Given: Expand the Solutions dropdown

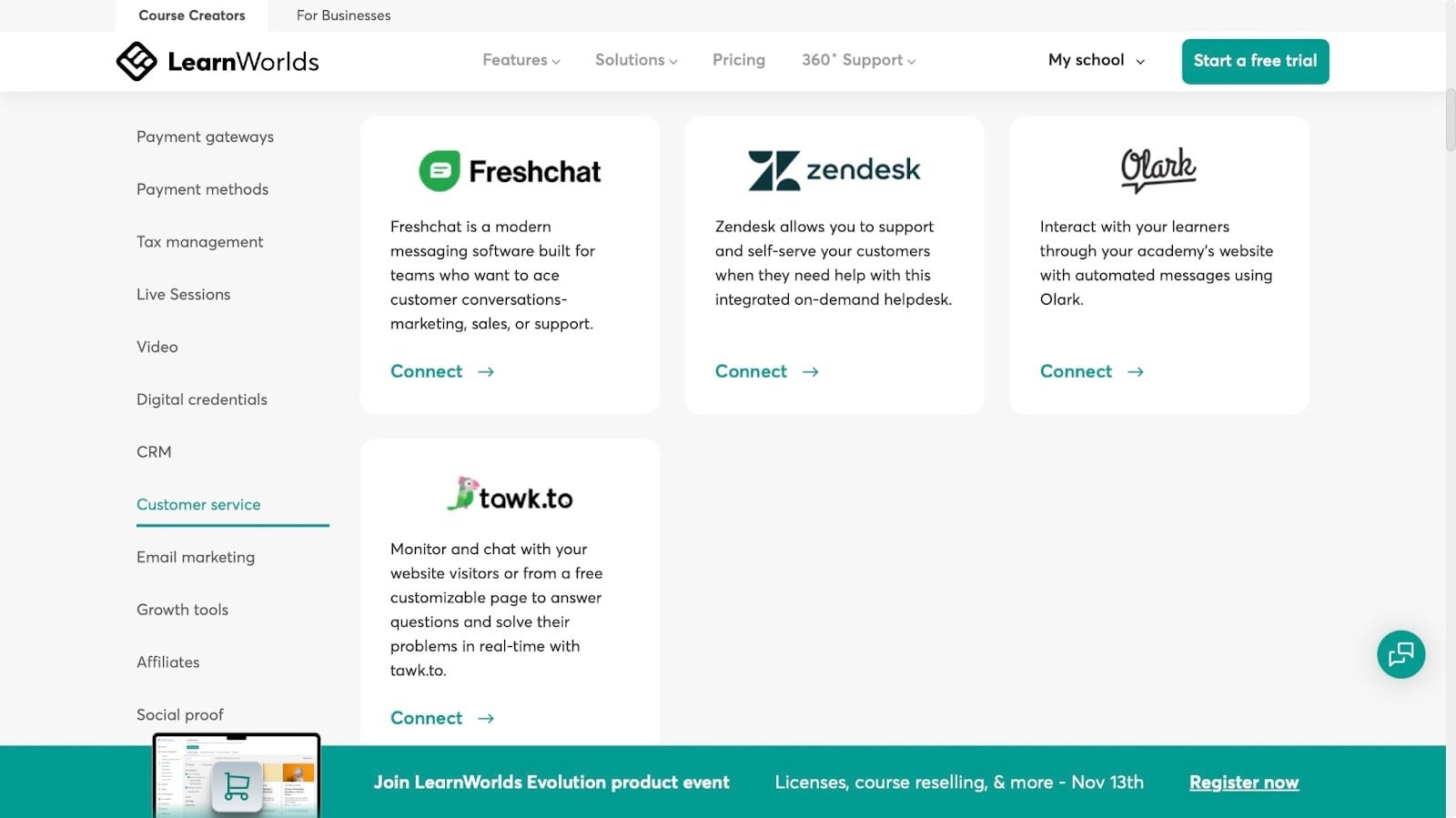Looking at the screenshot, I should (636, 60).
